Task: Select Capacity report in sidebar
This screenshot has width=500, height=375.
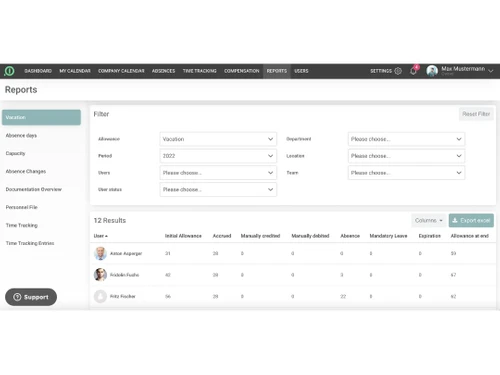Action: point(15,153)
